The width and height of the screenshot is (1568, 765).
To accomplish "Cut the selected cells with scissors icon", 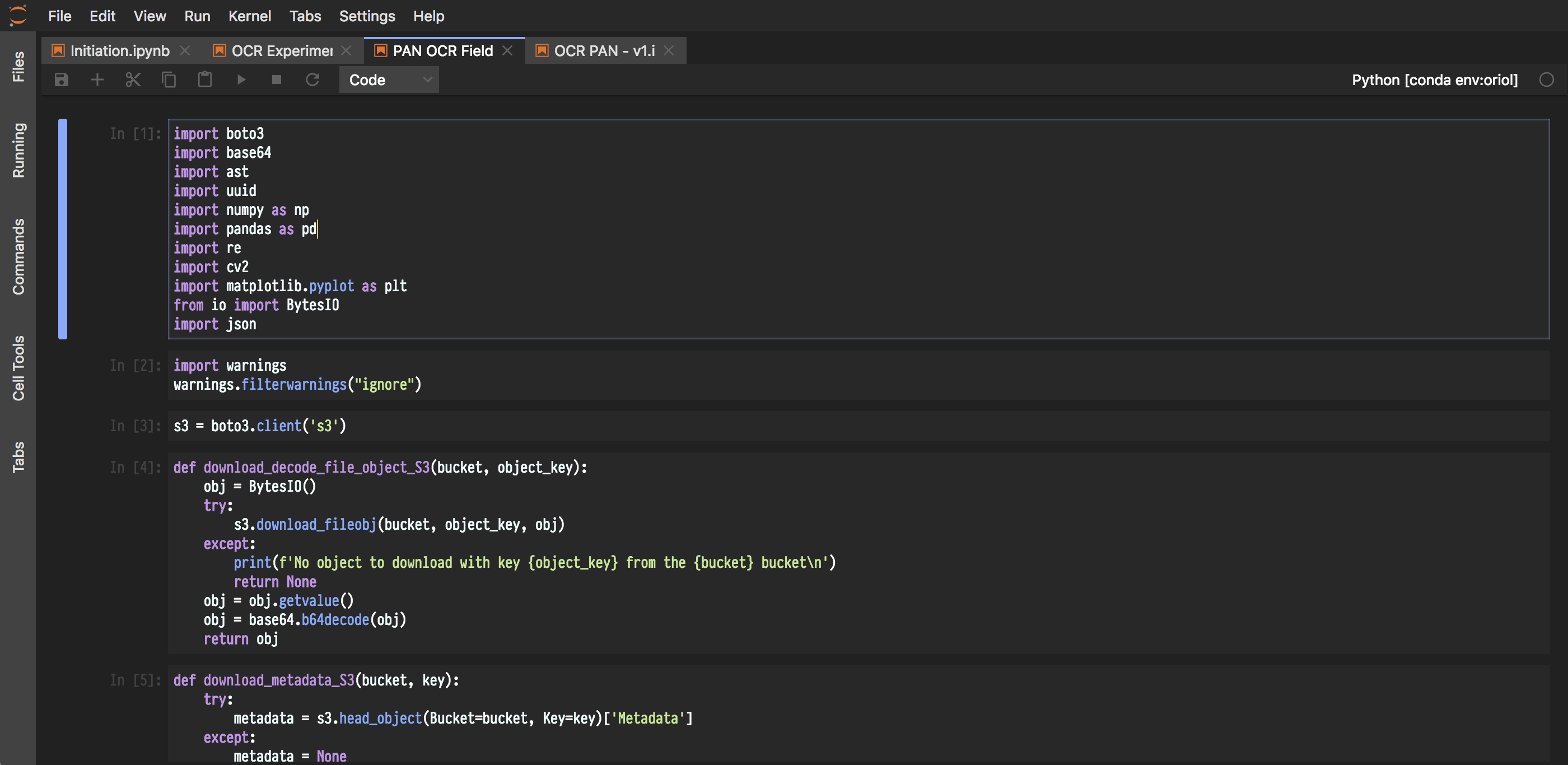I will [x=133, y=79].
